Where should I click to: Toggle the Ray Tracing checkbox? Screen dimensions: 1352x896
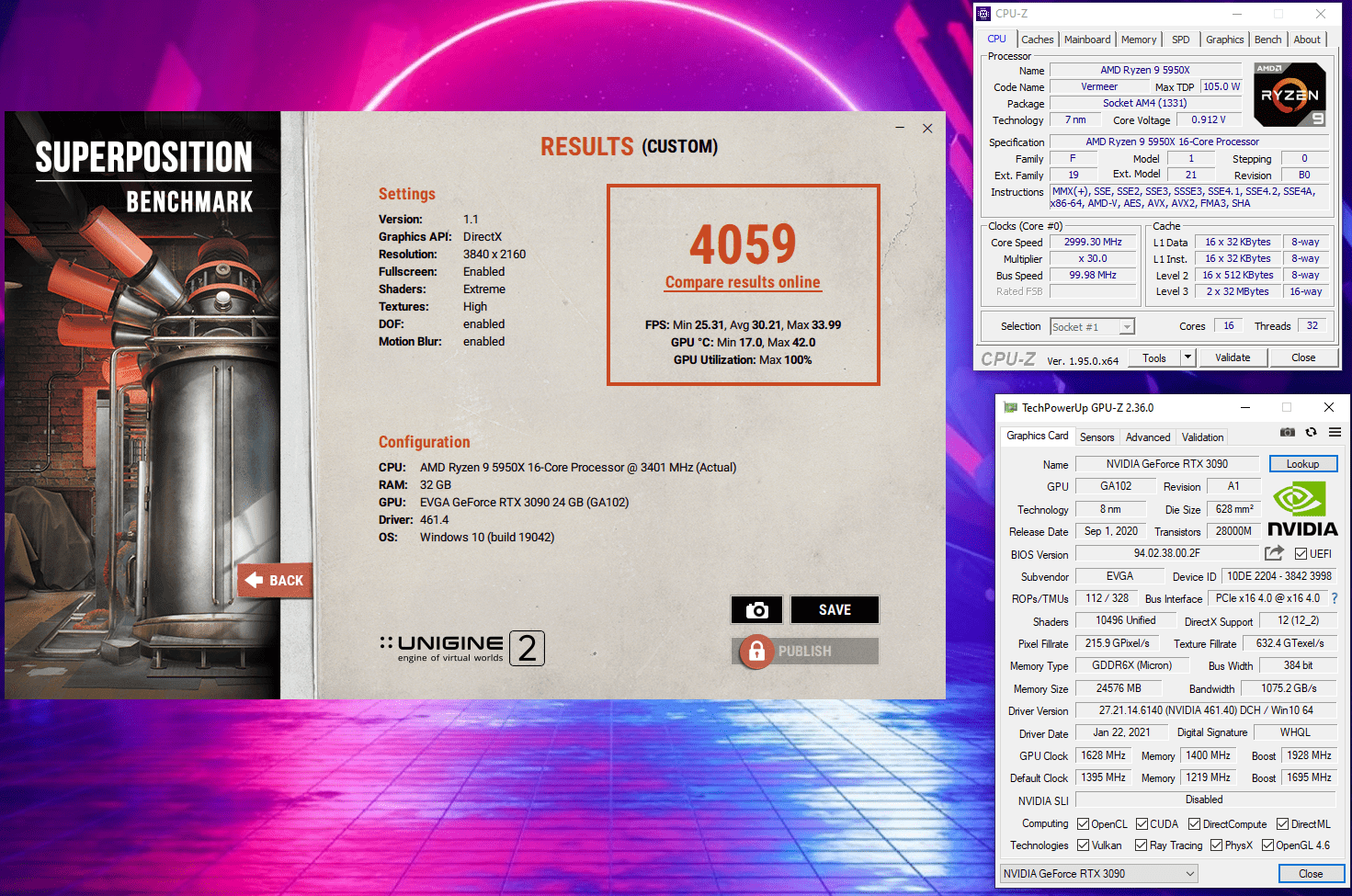1141,845
